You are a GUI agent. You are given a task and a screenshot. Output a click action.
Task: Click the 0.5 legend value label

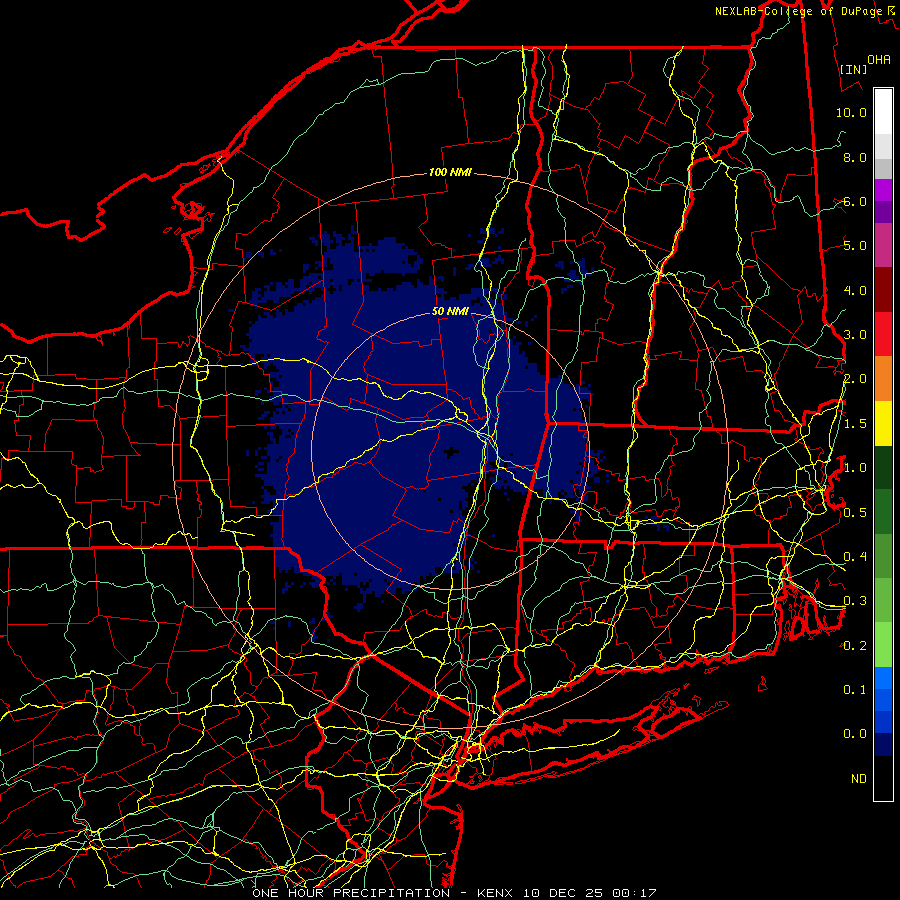(855, 512)
